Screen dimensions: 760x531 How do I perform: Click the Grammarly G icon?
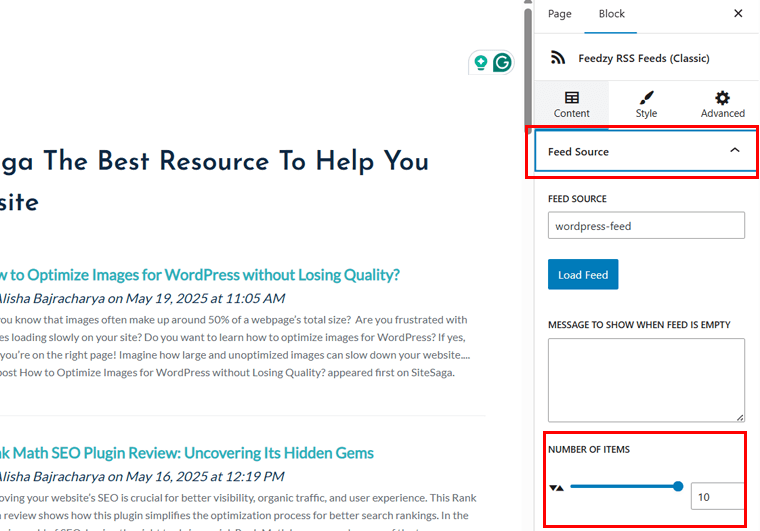(x=502, y=62)
